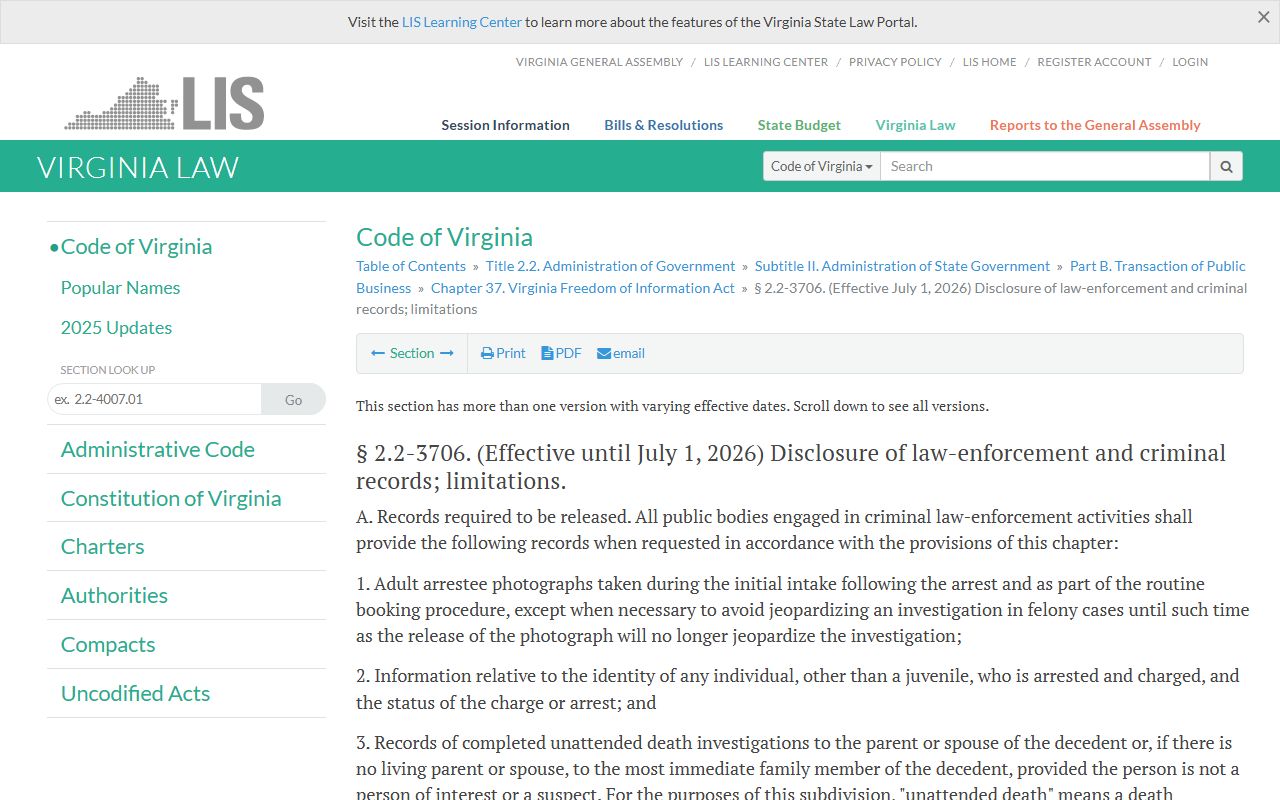
Task: Open Popular Names in sidebar
Action: 120,287
